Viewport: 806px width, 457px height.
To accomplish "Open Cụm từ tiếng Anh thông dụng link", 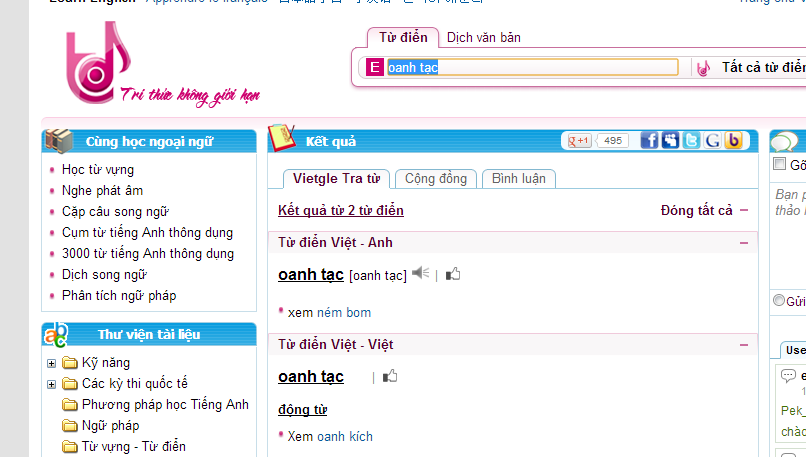I will click(x=147, y=233).
